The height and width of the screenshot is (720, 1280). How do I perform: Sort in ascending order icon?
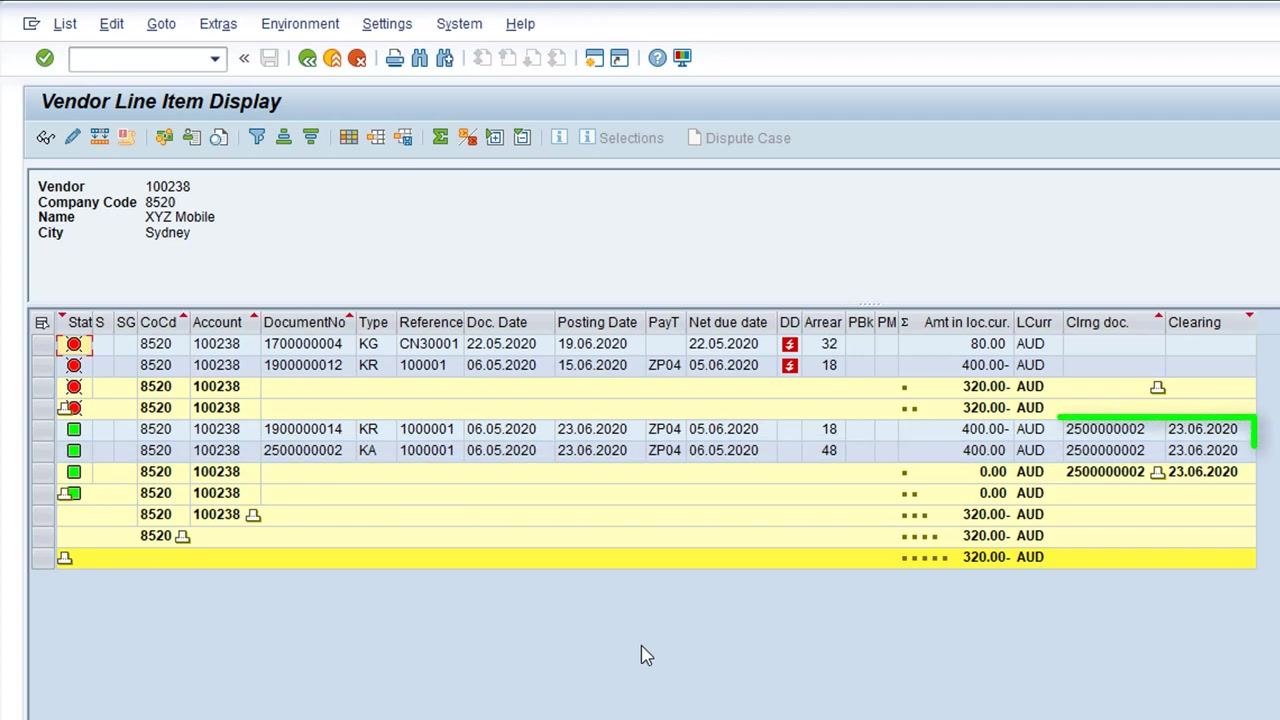click(283, 137)
